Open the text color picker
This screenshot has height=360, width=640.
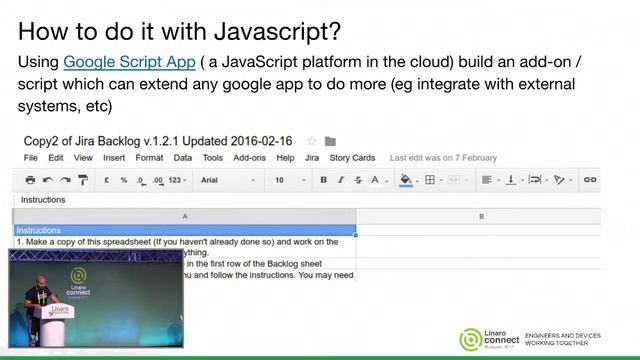coord(378,180)
